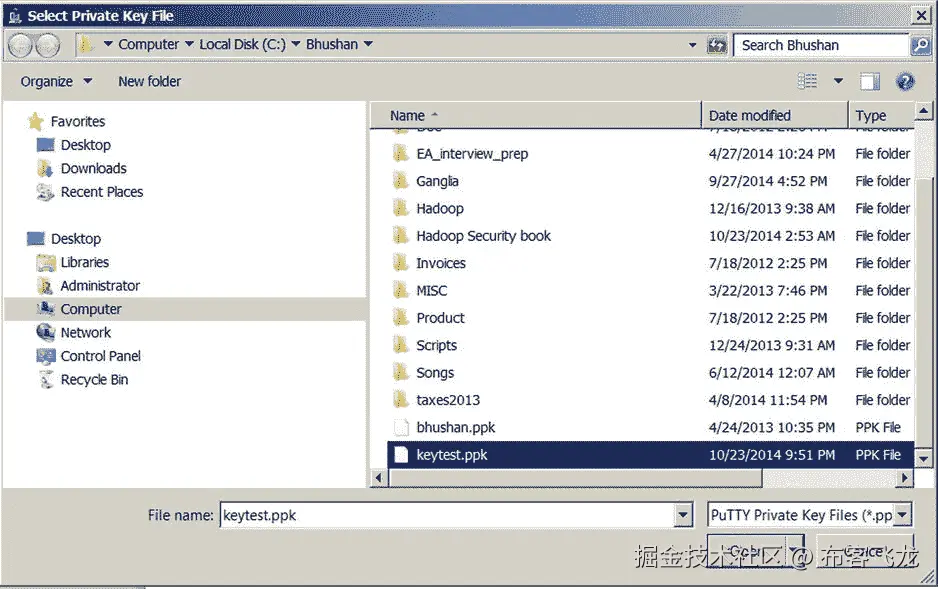Click the horizontal scrollbar thumb
Image resolution: width=938 pixels, height=589 pixels.
pyautogui.click(x=575, y=478)
